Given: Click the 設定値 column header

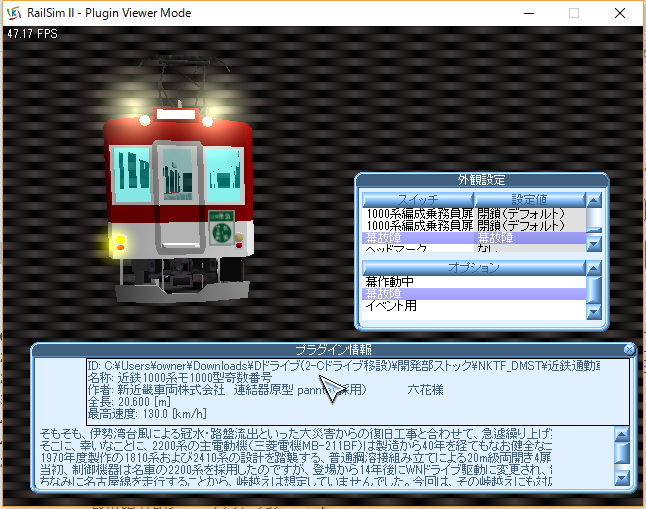Looking at the screenshot, I should tap(529, 200).
